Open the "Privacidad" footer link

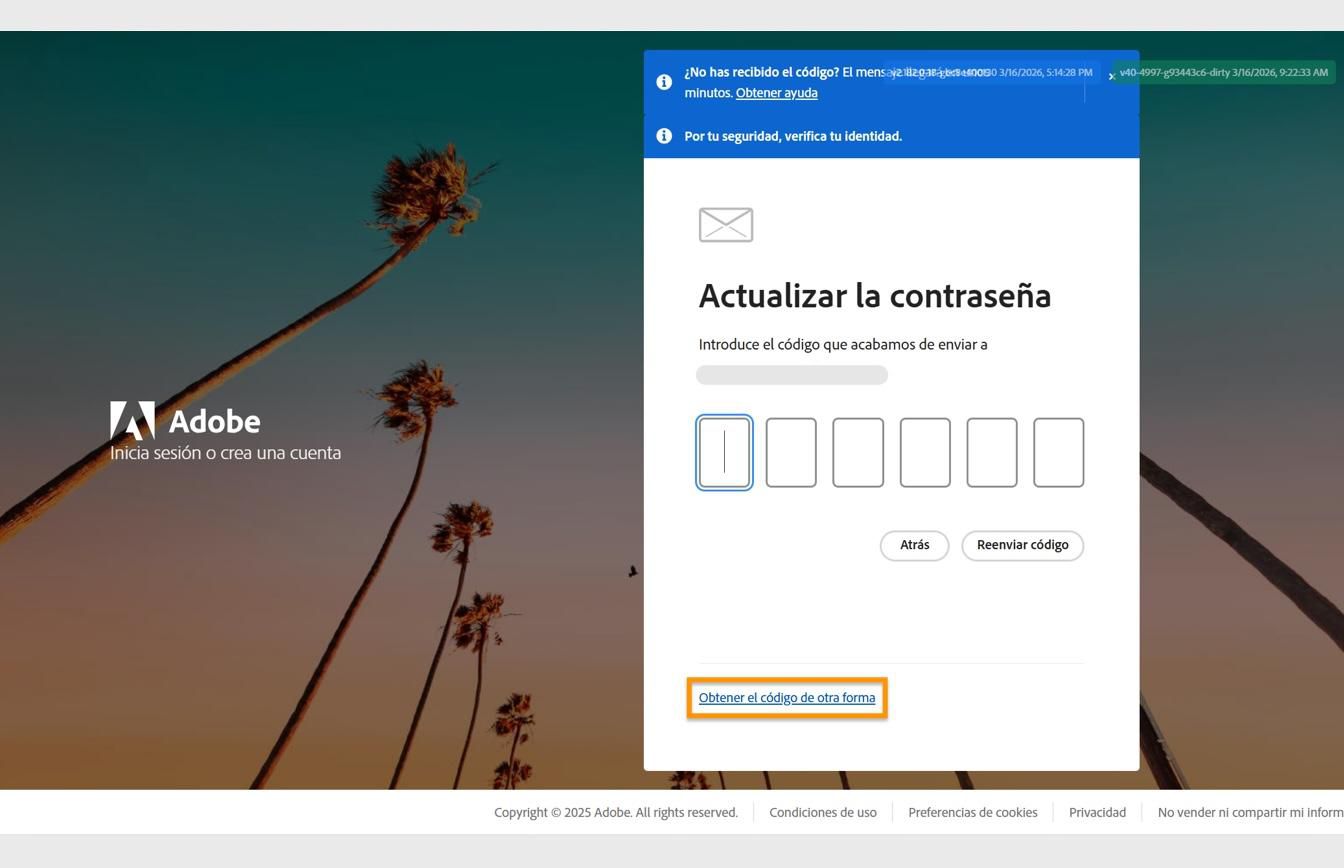click(1096, 812)
